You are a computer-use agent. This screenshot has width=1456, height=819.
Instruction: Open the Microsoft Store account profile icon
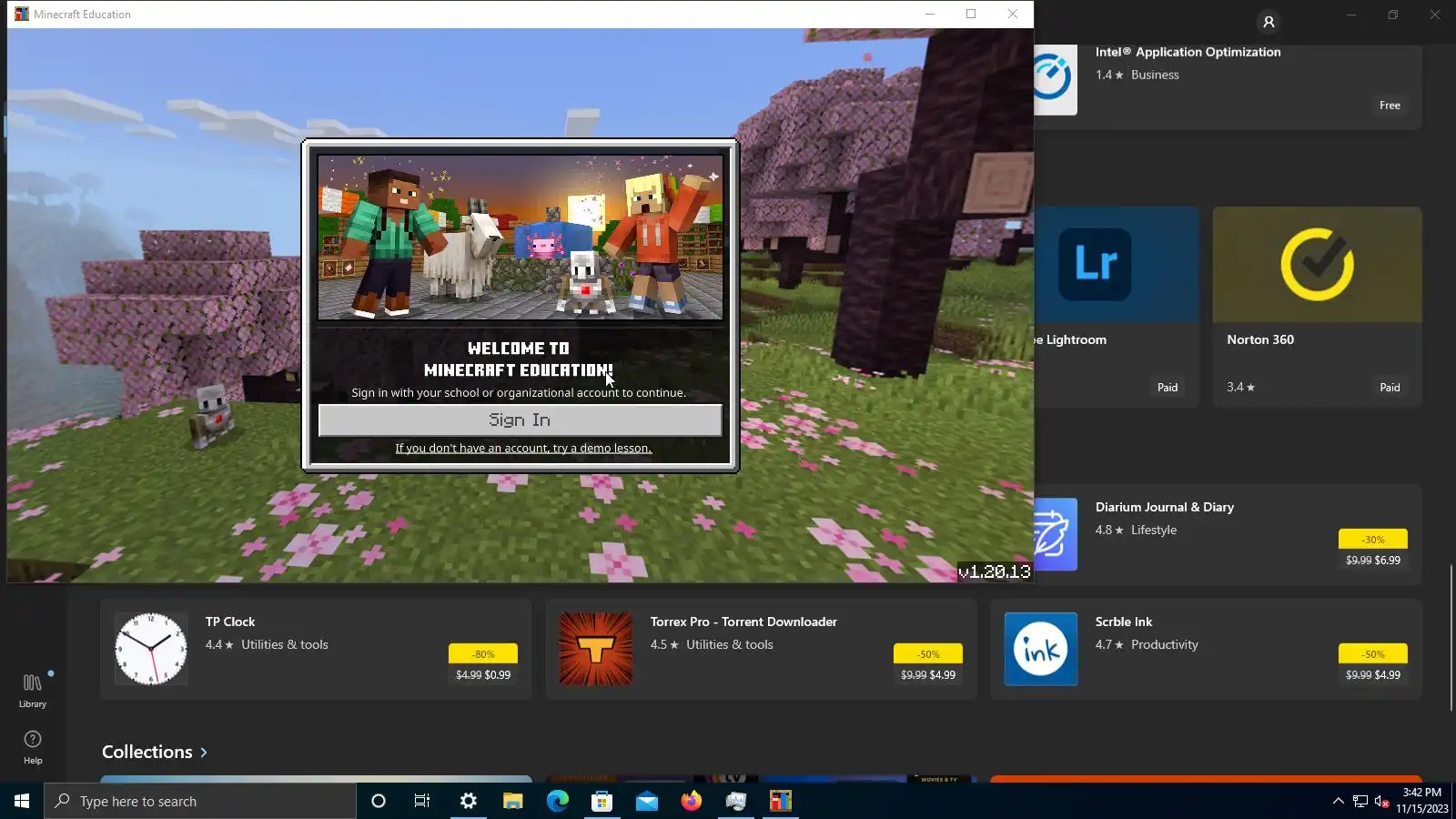coord(1269,21)
